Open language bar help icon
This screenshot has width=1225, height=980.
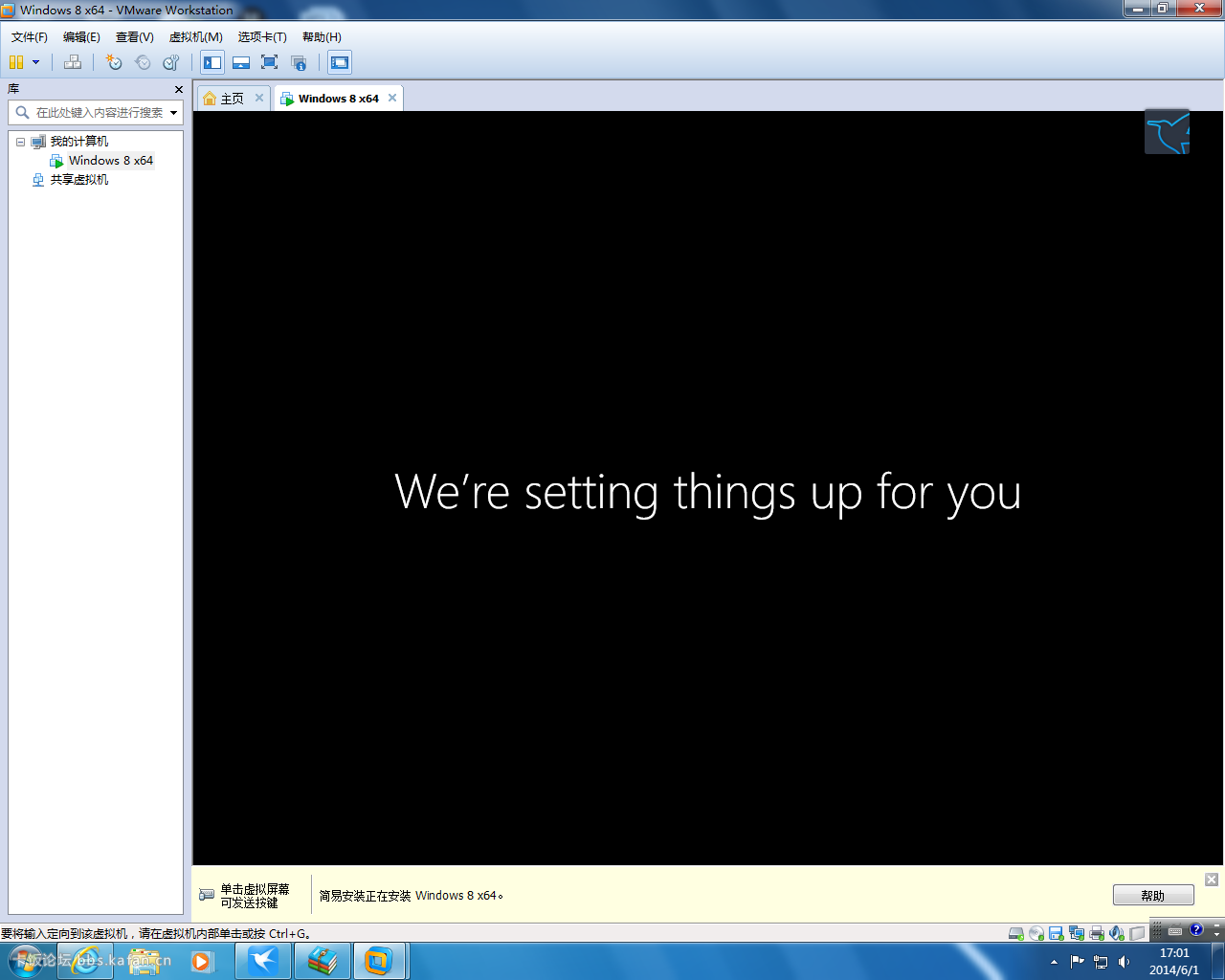(1196, 929)
